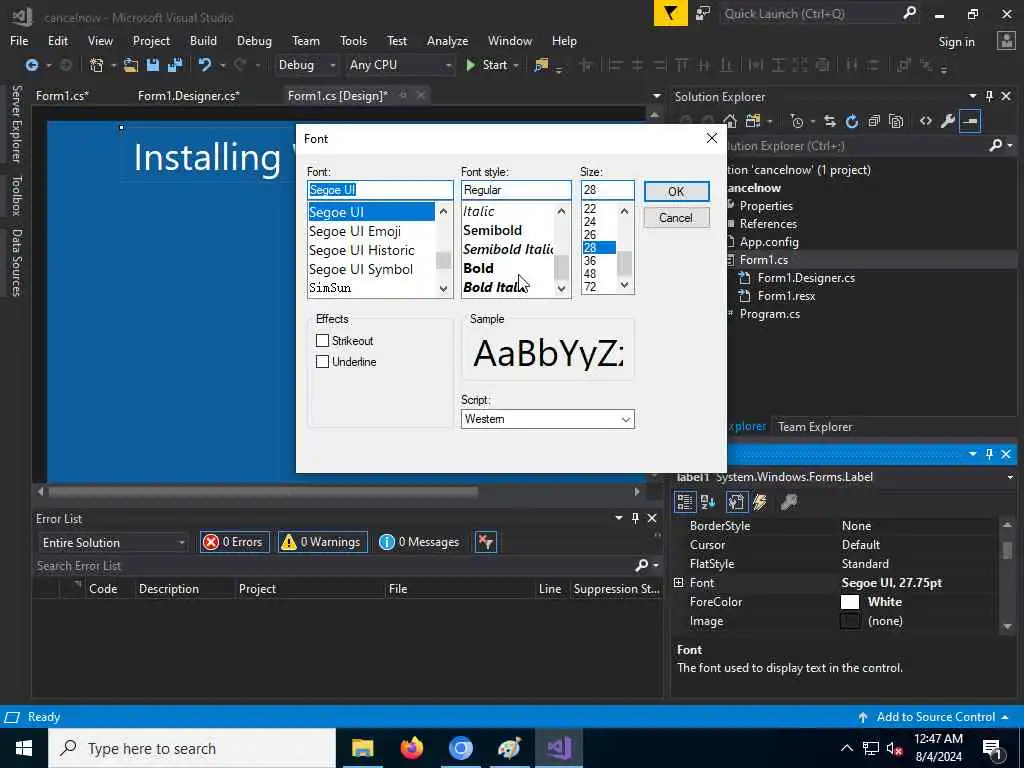Click the Open File folder icon in toolbar
1024x768 pixels.
pyautogui.click(x=131, y=65)
